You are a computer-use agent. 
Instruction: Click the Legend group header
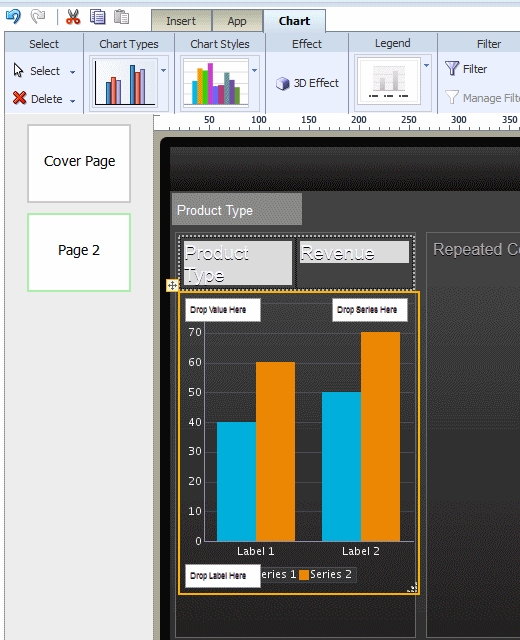(393, 43)
